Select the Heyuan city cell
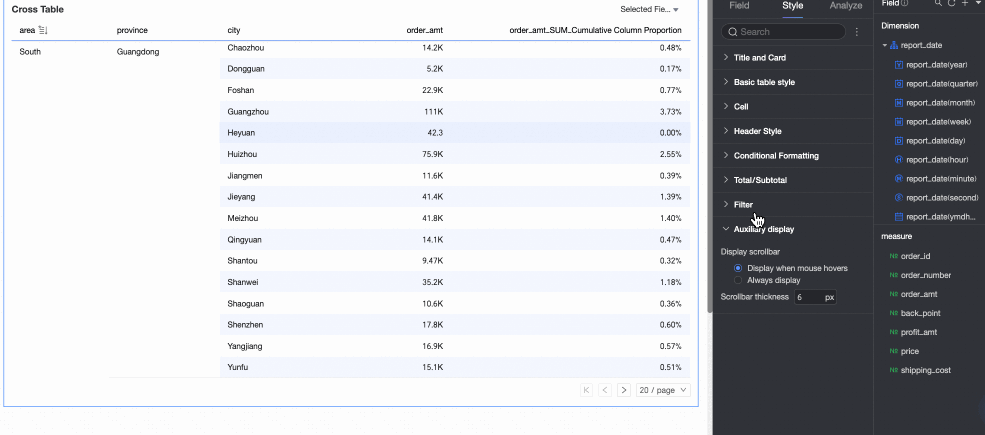Image resolution: width=985 pixels, height=435 pixels. click(x=241, y=133)
